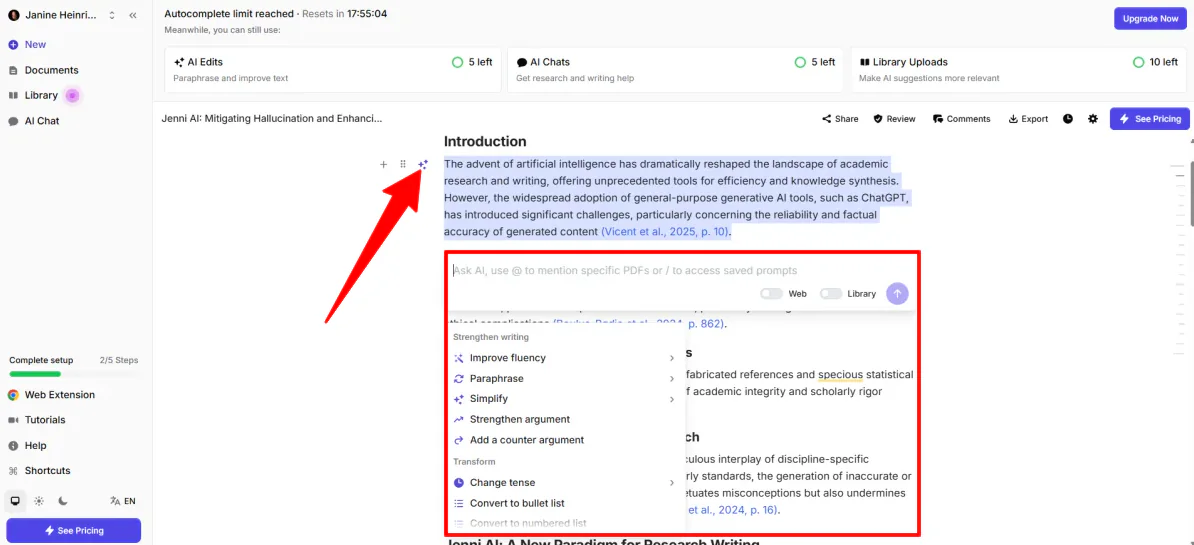The height and width of the screenshot is (545, 1194).
Task: Change language via EN selector
Action: pyautogui.click(x=123, y=501)
